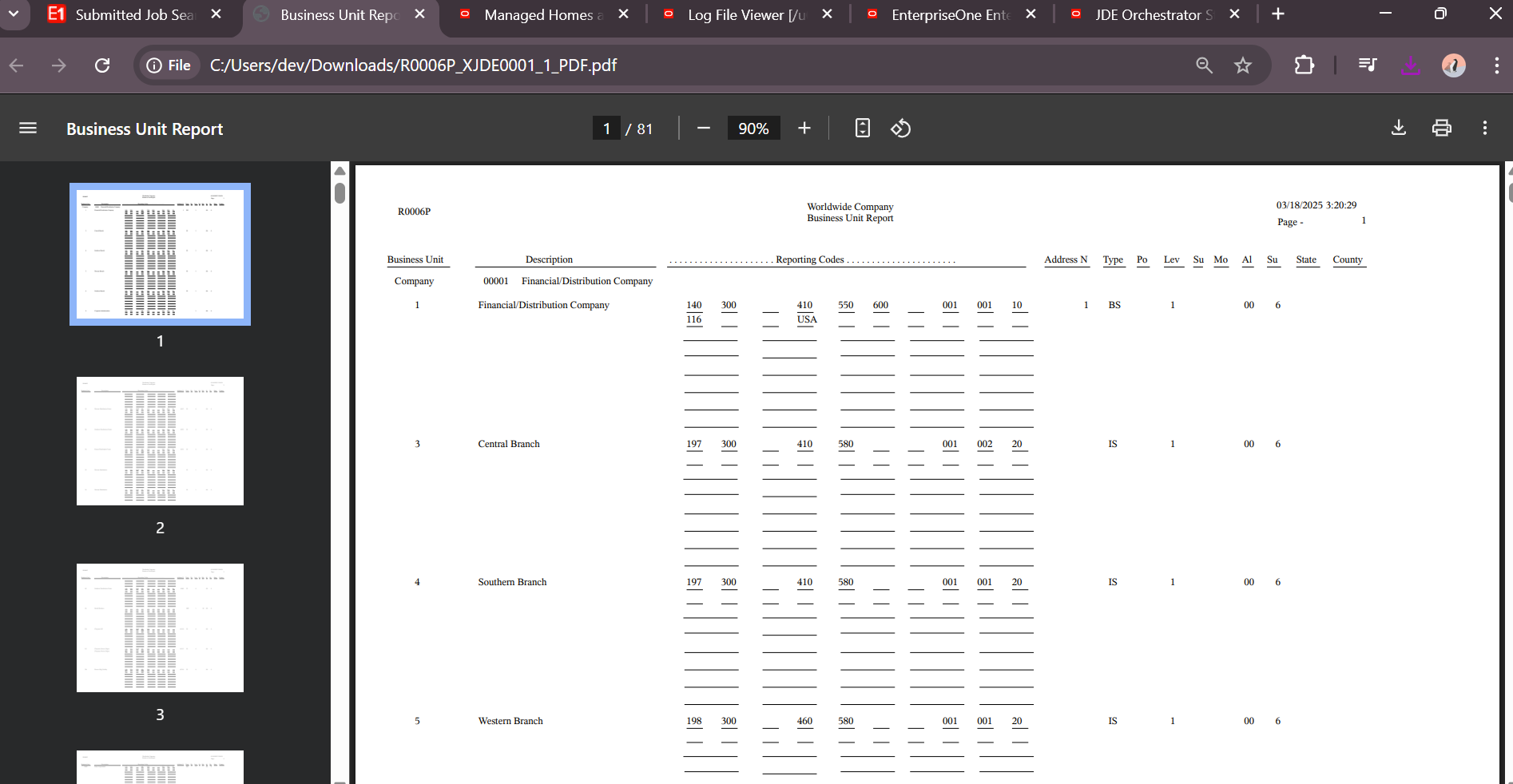
Task: Bookmark this page with star icon
Action: (x=1242, y=65)
